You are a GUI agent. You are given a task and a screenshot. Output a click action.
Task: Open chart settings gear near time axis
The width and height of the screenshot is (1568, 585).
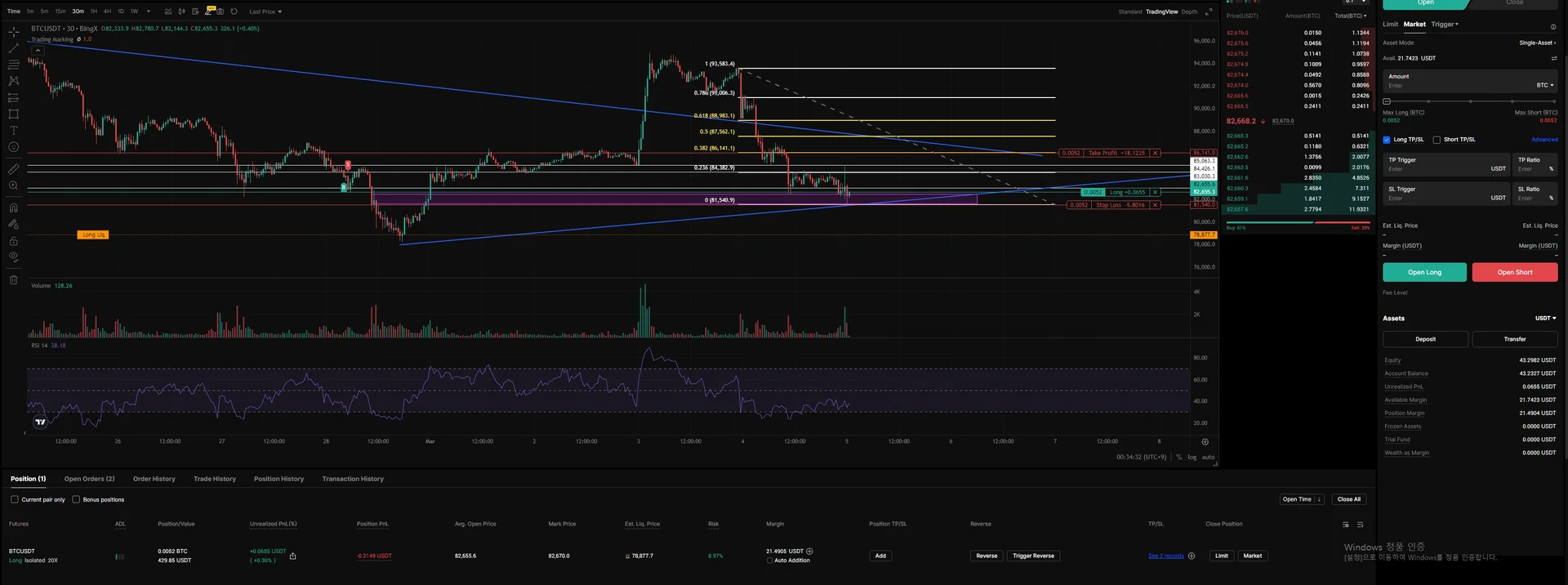coord(1205,442)
